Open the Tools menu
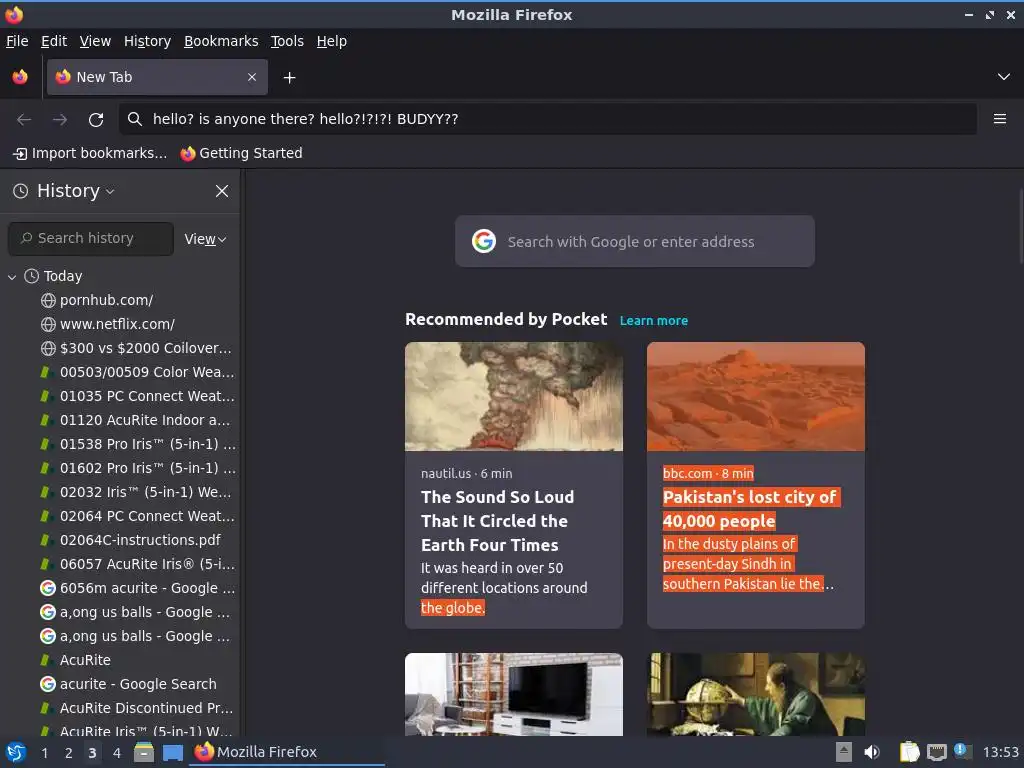The height and width of the screenshot is (768, 1024). point(287,41)
